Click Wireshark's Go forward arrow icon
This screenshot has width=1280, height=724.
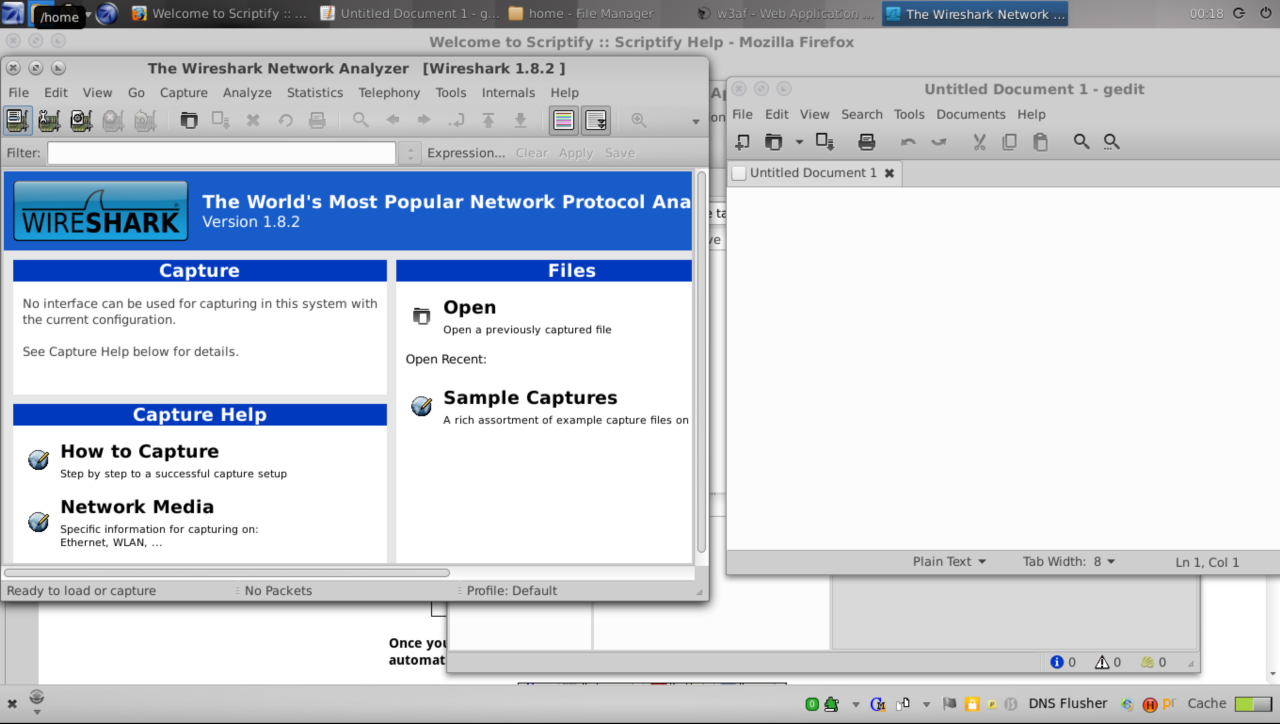point(424,121)
